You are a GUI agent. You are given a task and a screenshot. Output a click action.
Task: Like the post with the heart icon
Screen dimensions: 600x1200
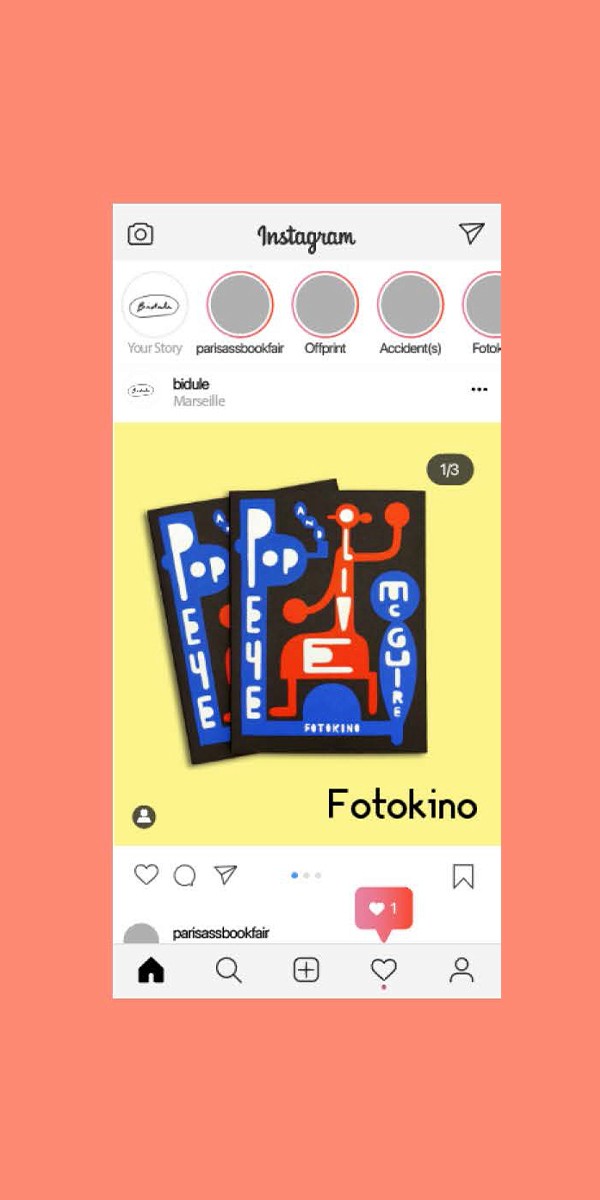(146, 875)
